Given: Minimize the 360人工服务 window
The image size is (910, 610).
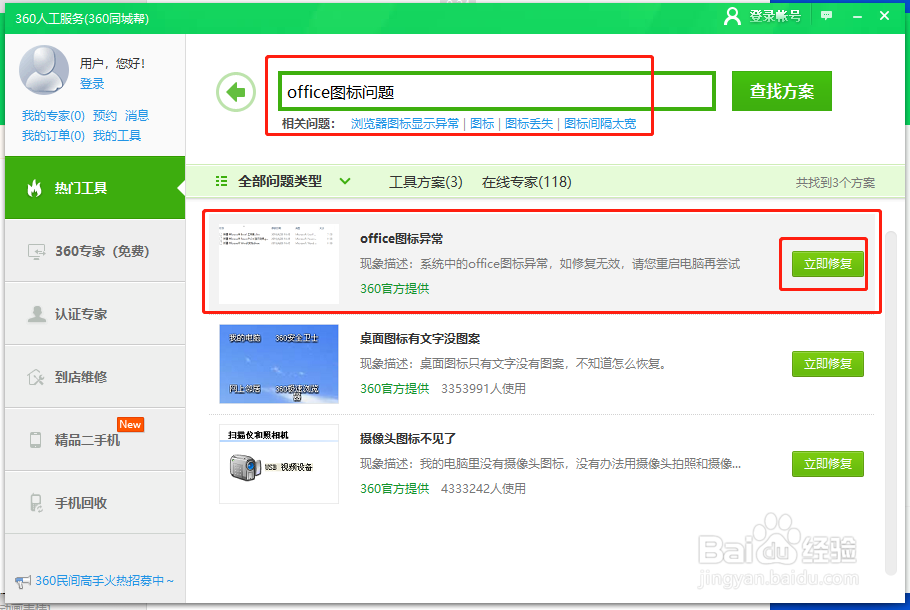Looking at the screenshot, I should (857, 16).
